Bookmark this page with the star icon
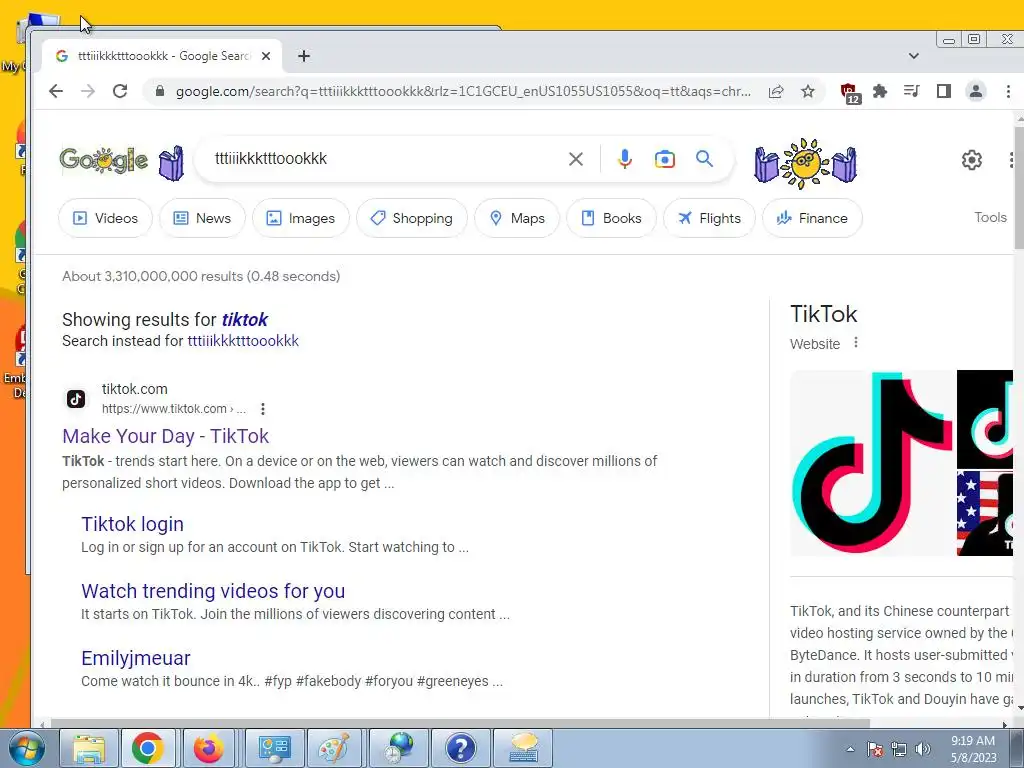 pyautogui.click(x=808, y=91)
